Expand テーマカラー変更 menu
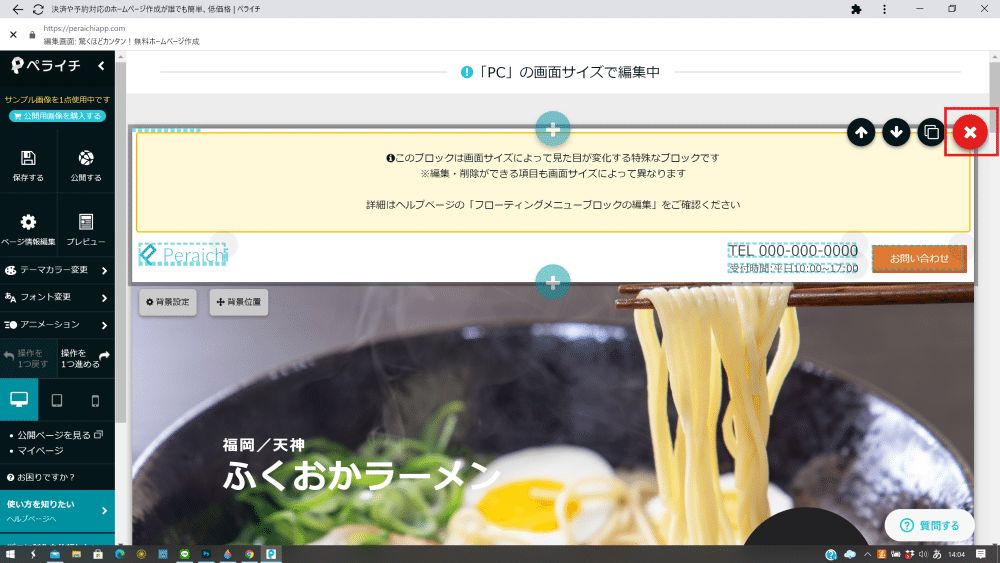Screen dimensions: 1000x563 point(57,270)
